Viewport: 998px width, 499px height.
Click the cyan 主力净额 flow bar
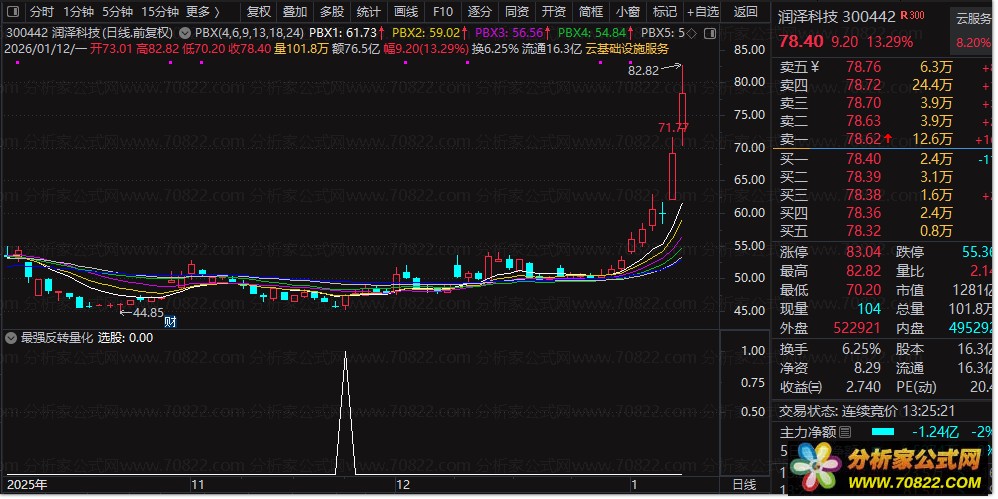882,432
